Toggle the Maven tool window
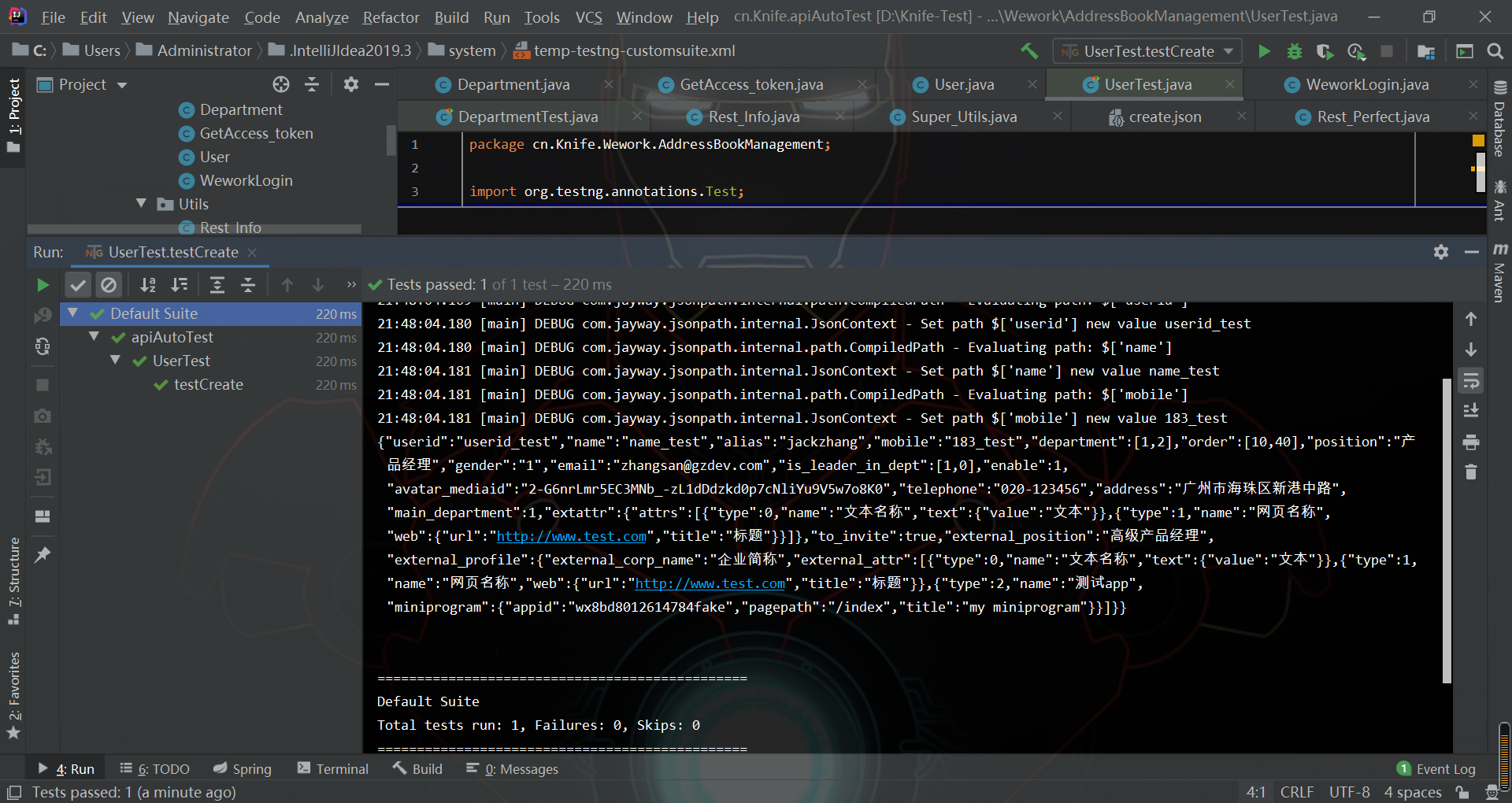 [x=1499, y=272]
